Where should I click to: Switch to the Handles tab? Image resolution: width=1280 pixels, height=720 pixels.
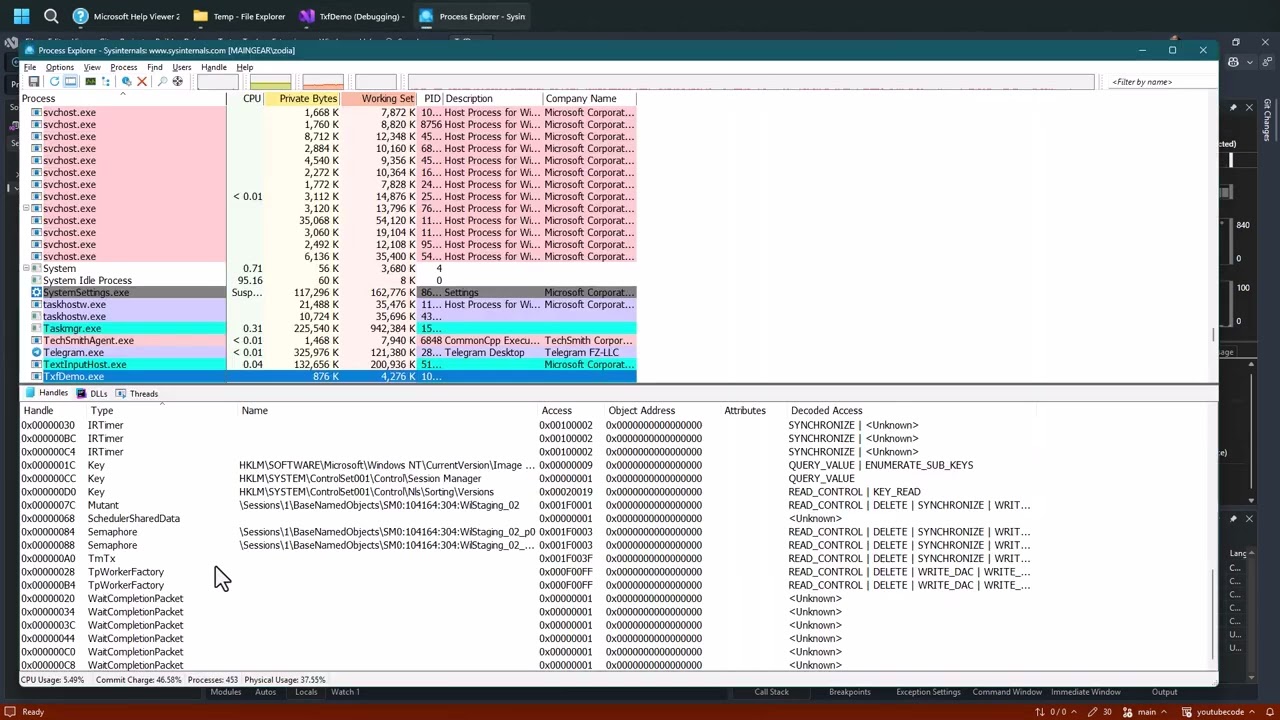click(46, 393)
